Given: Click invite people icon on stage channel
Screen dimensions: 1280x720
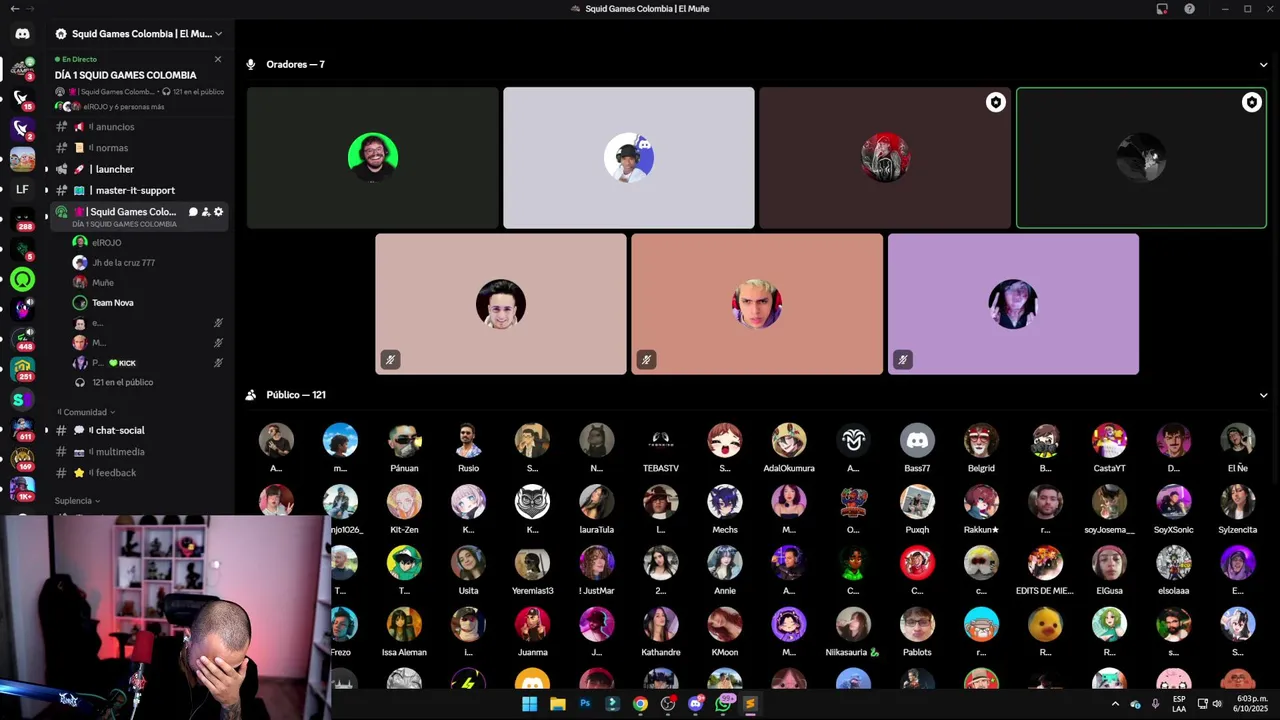Looking at the screenshot, I should point(206,212).
